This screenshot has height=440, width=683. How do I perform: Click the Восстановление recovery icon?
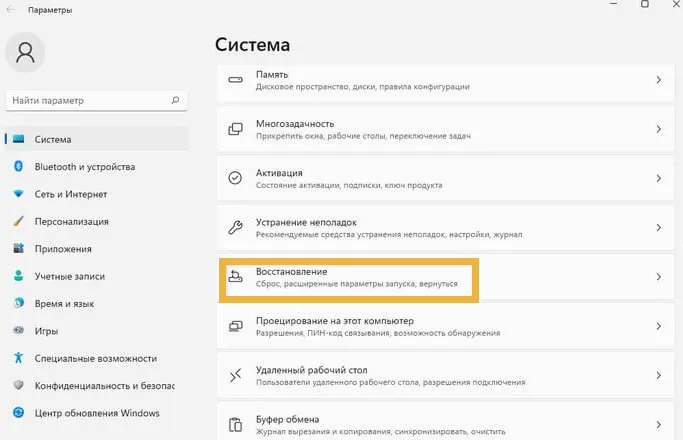(x=235, y=276)
